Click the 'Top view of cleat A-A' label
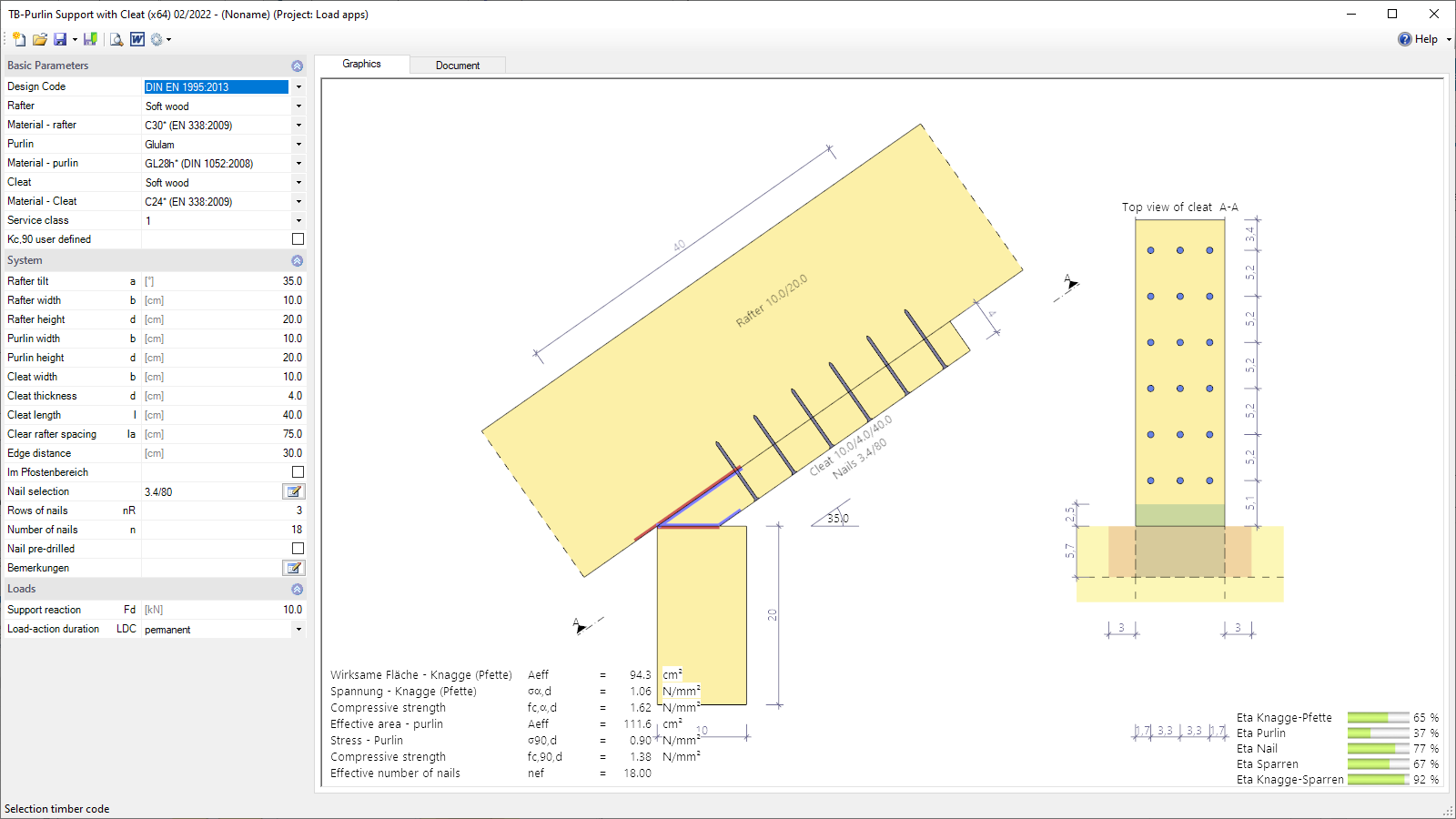1456x819 pixels. (1179, 207)
